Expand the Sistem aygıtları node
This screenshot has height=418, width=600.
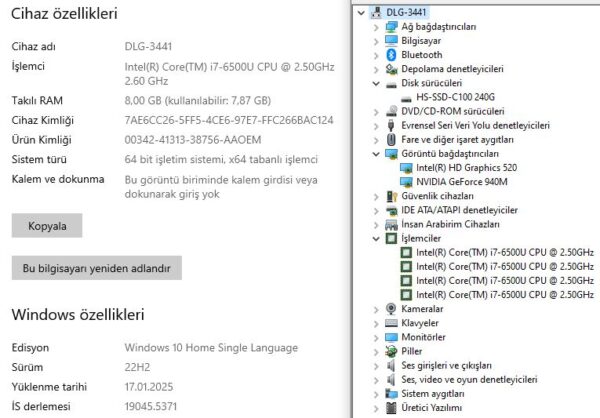tap(376, 394)
